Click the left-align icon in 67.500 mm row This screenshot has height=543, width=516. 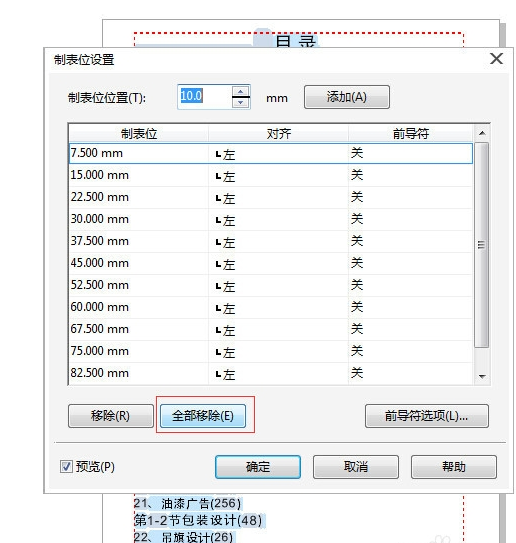218,331
